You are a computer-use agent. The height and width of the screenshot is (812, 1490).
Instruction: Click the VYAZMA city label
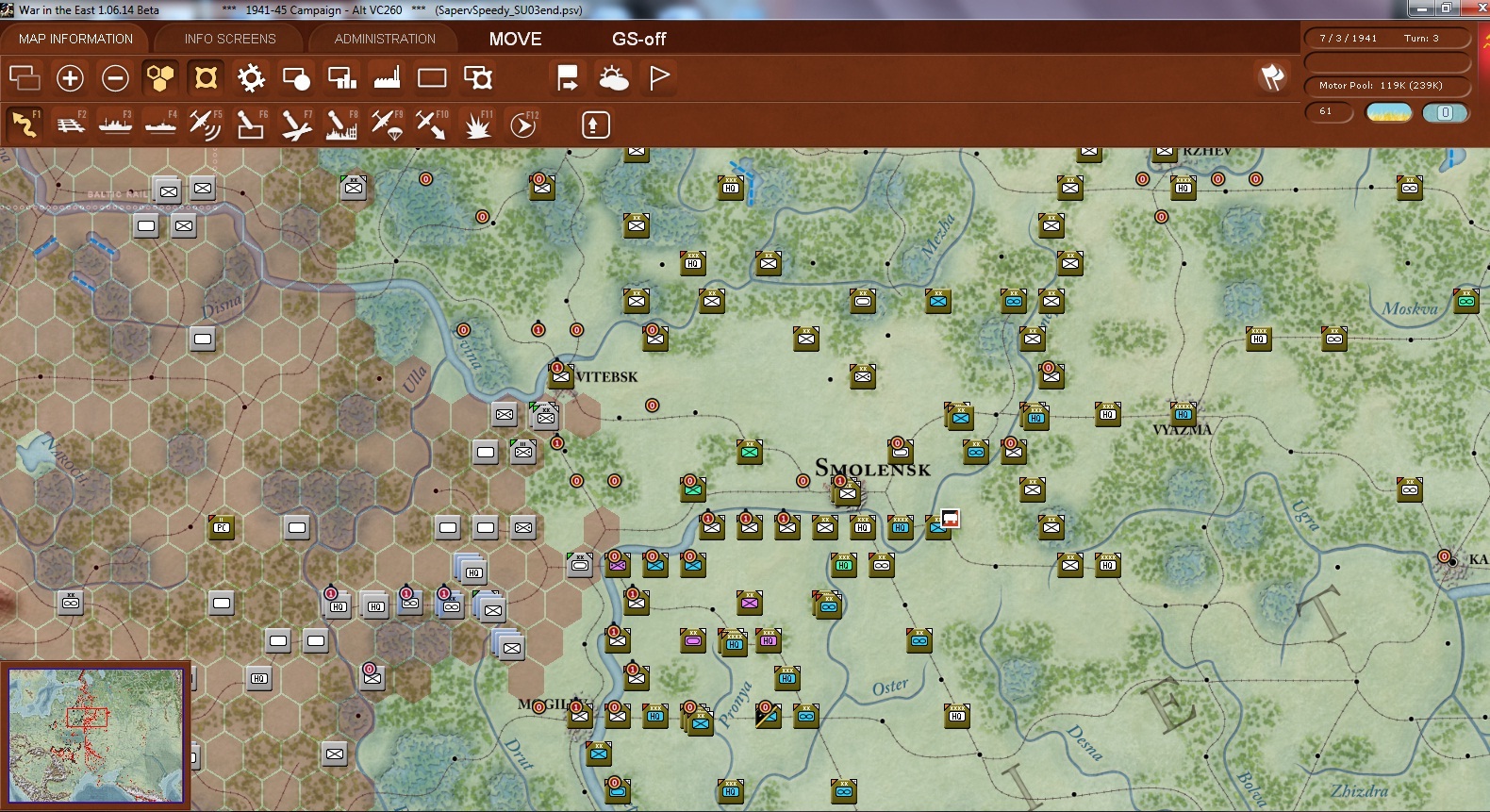(1182, 430)
